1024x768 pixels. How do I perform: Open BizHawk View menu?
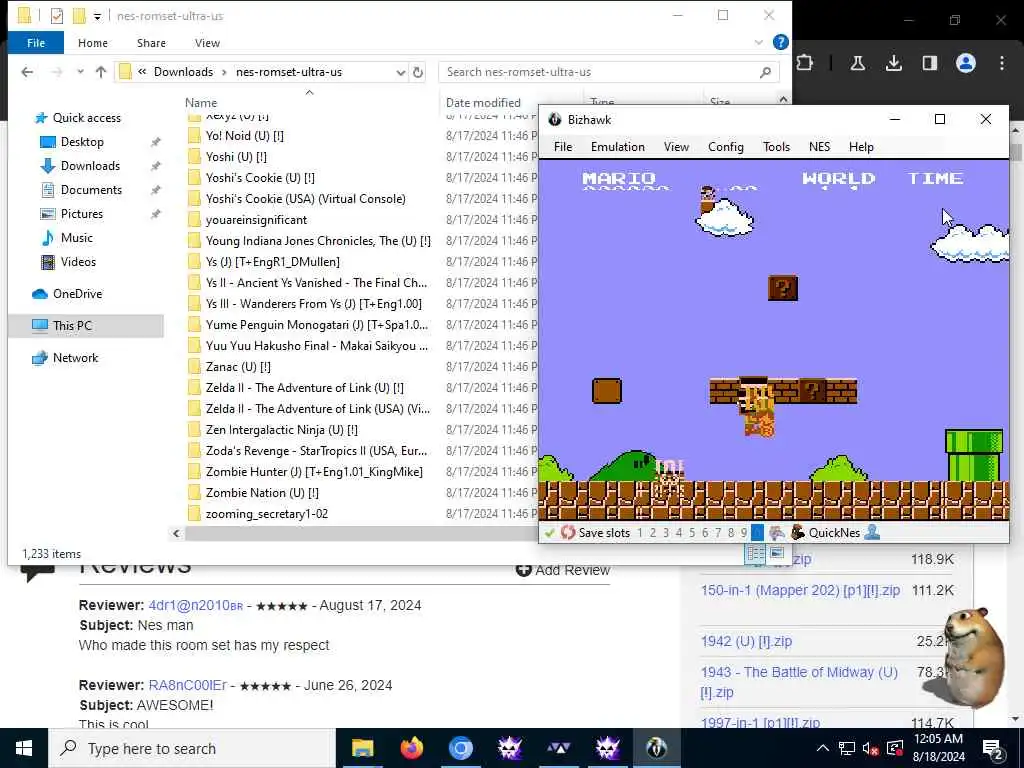point(677,147)
